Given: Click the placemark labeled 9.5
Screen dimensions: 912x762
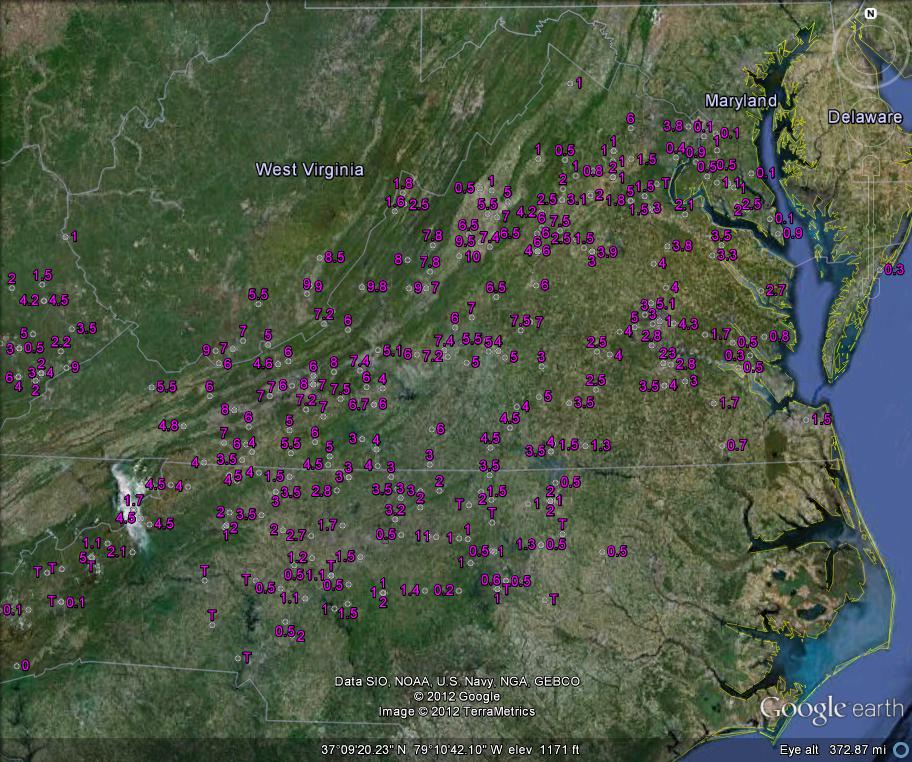Looking at the screenshot, I should [x=465, y=241].
